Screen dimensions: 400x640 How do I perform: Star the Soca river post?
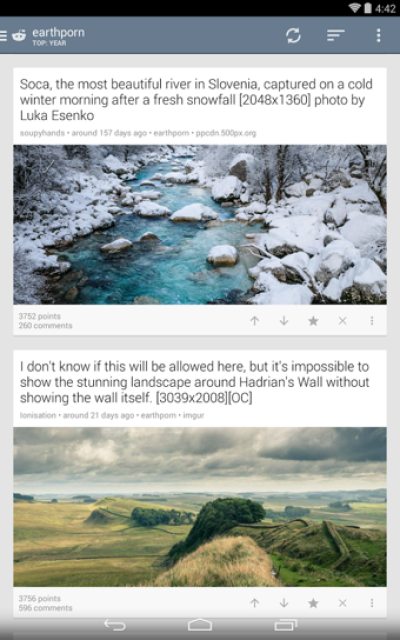click(x=313, y=321)
